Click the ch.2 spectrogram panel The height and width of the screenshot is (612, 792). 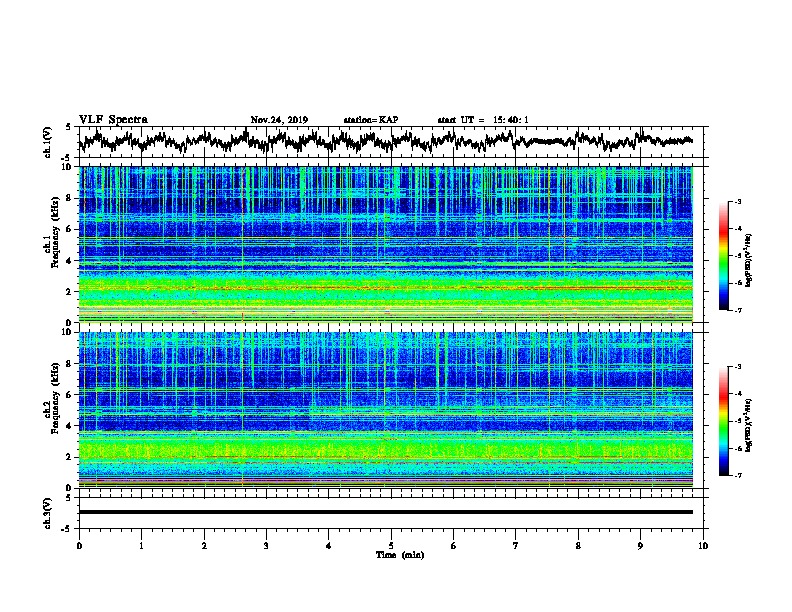[386, 410]
